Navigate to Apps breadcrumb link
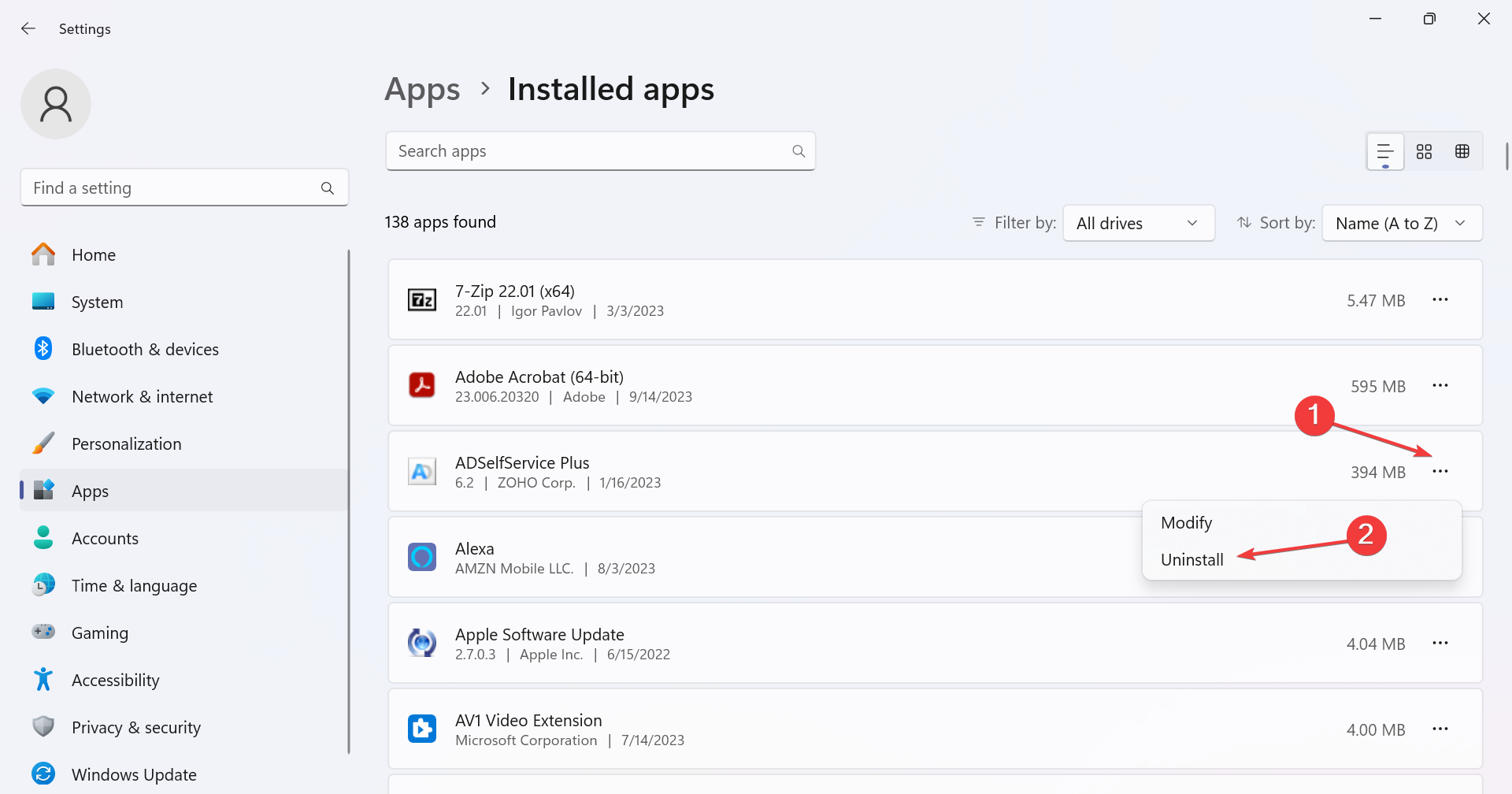1512x794 pixels. 422,90
